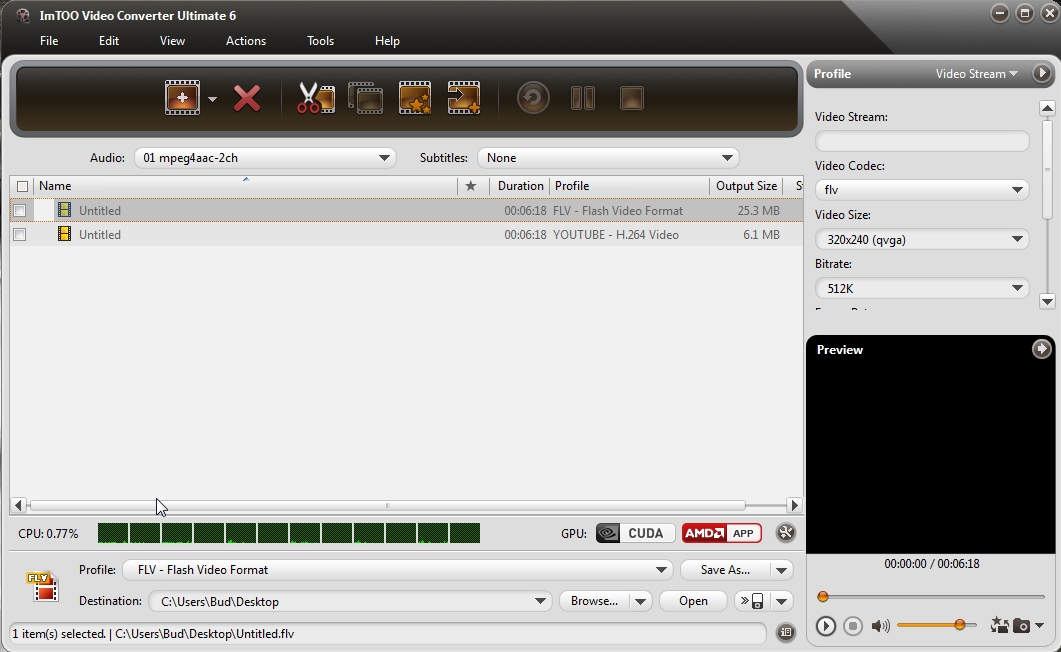Expand the Profile panel round arrow button

tap(1042, 73)
